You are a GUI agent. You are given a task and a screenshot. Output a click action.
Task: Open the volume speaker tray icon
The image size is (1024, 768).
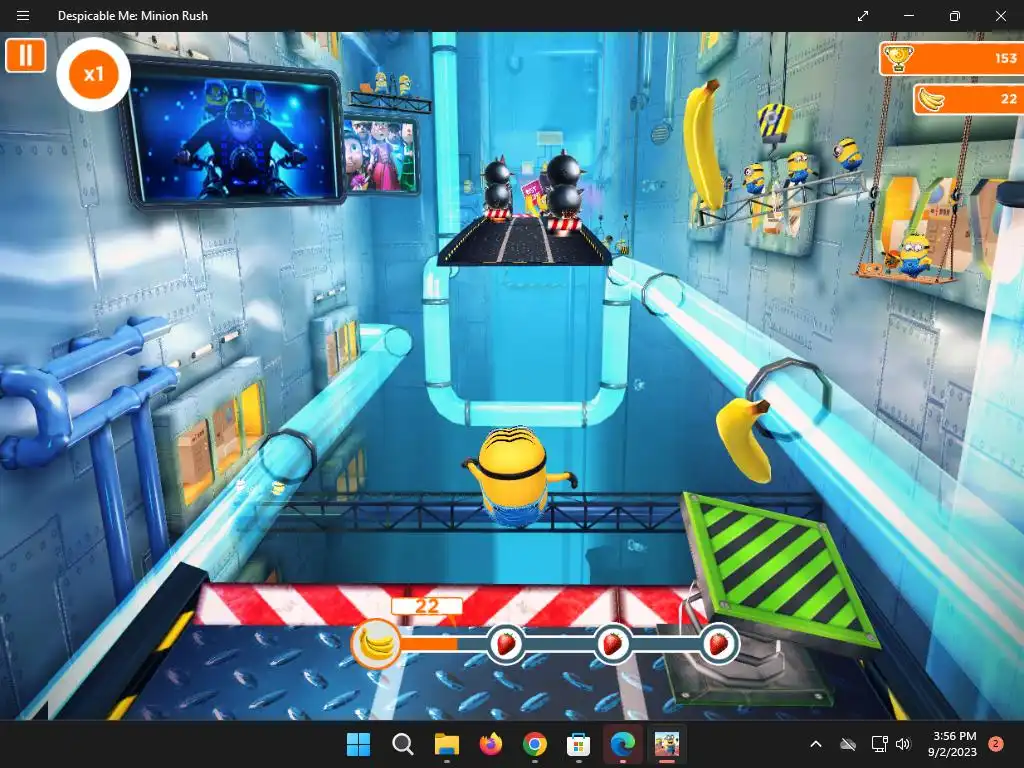tap(903, 744)
